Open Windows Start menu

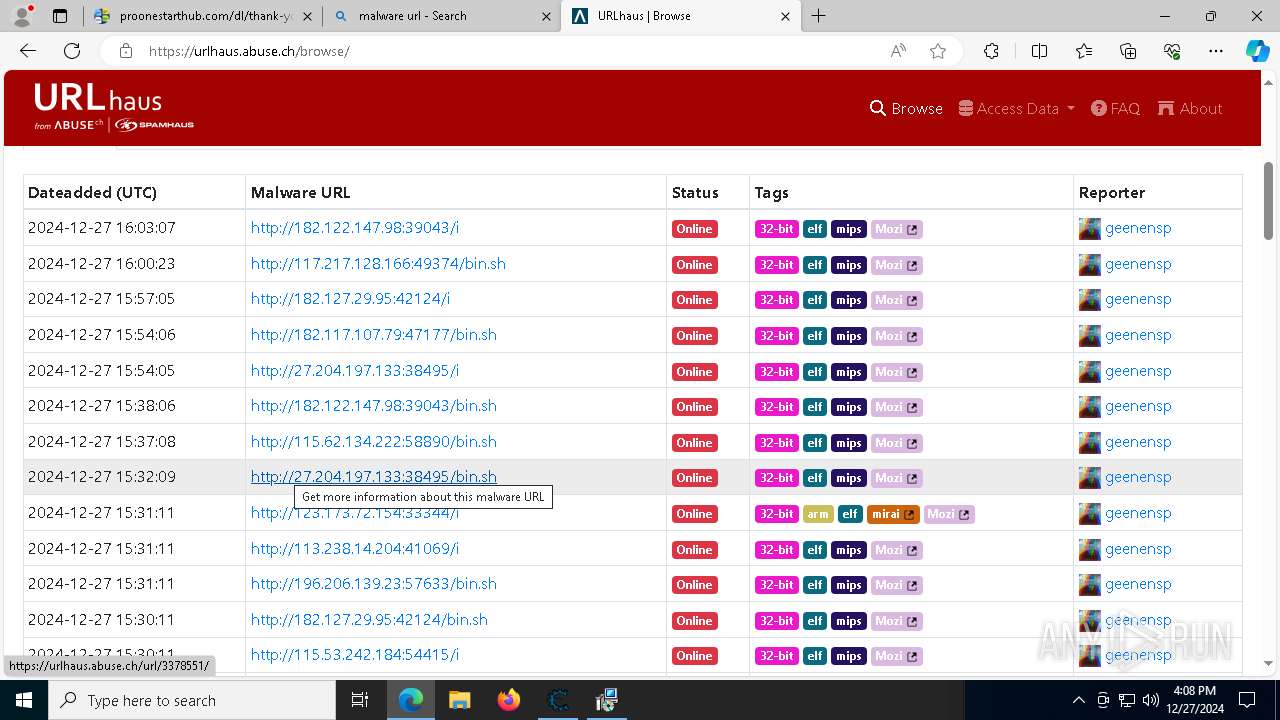24,700
